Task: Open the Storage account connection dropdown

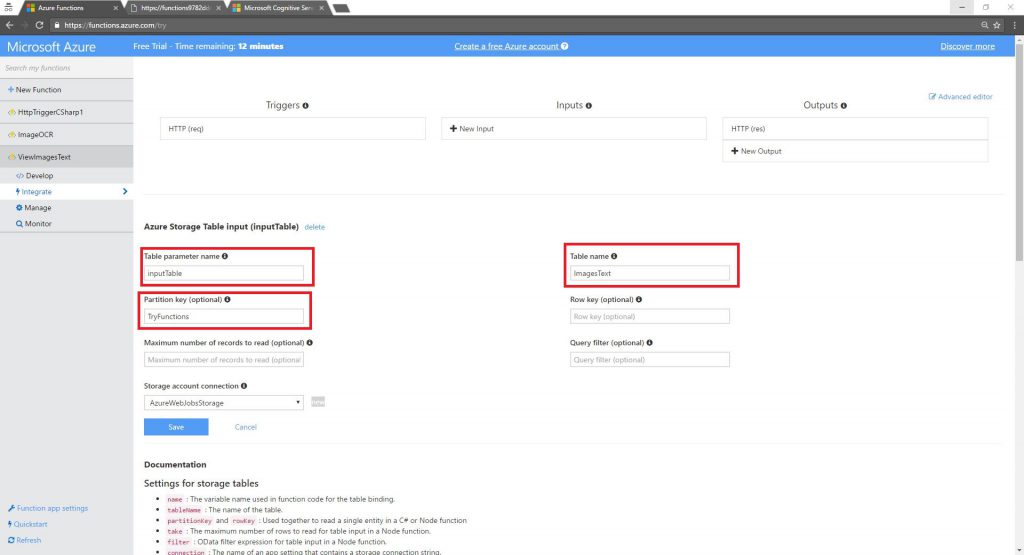Action: [x=224, y=402]
